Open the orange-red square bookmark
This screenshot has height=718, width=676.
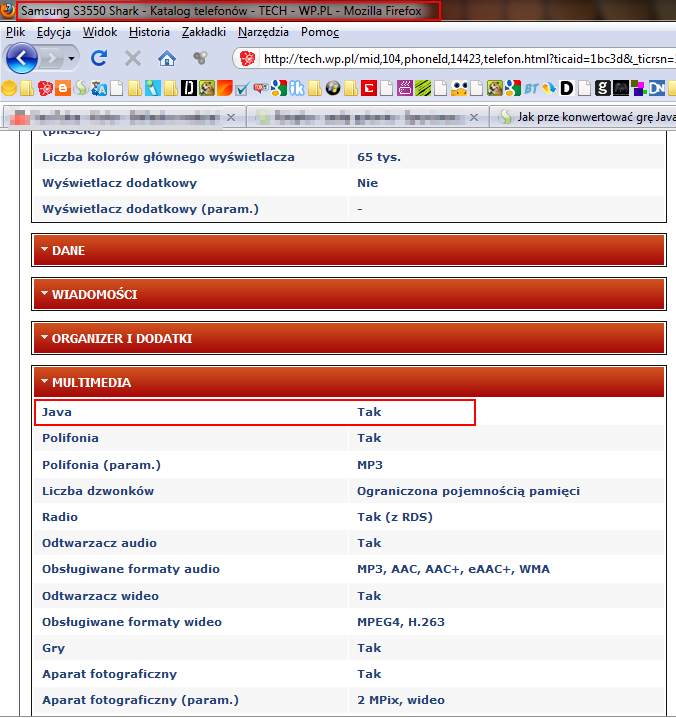[224, 87]
